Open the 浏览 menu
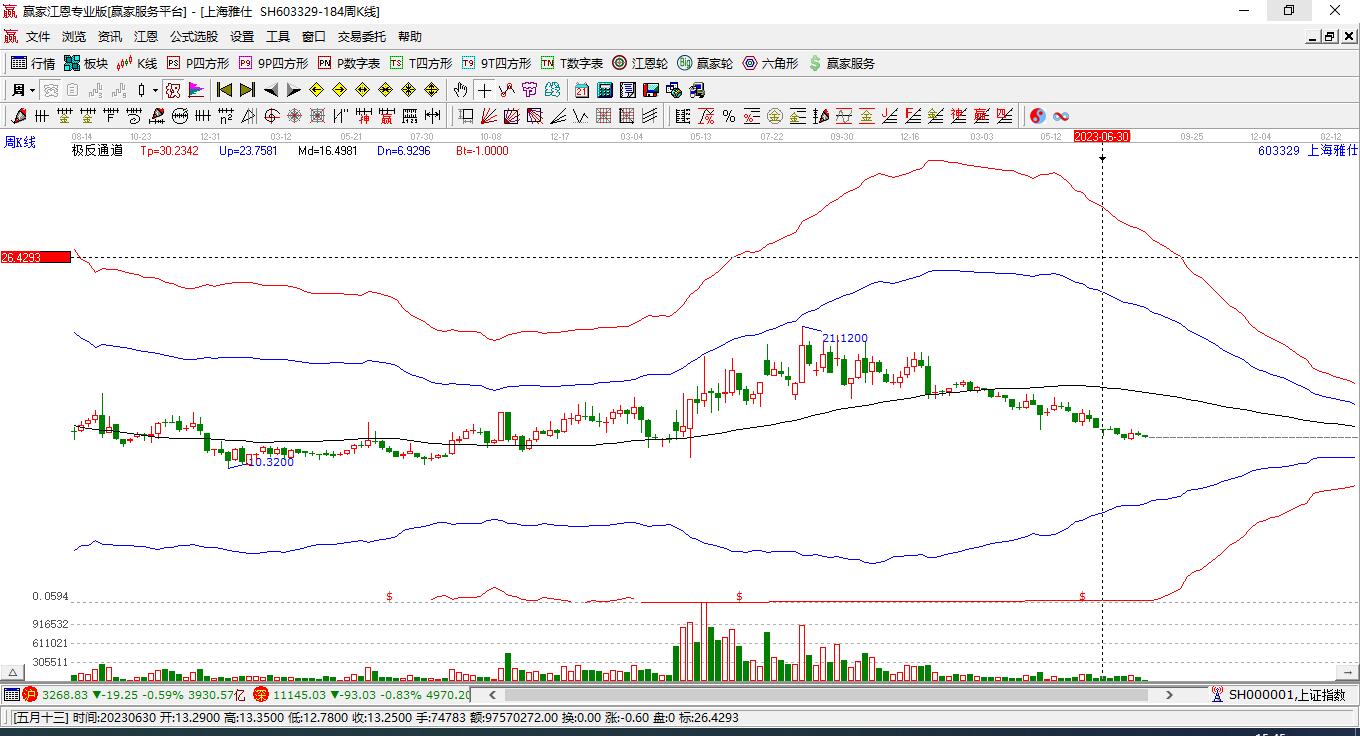Image resolution: width=1360 pixels, height=736 pixels. pos(74,37)
